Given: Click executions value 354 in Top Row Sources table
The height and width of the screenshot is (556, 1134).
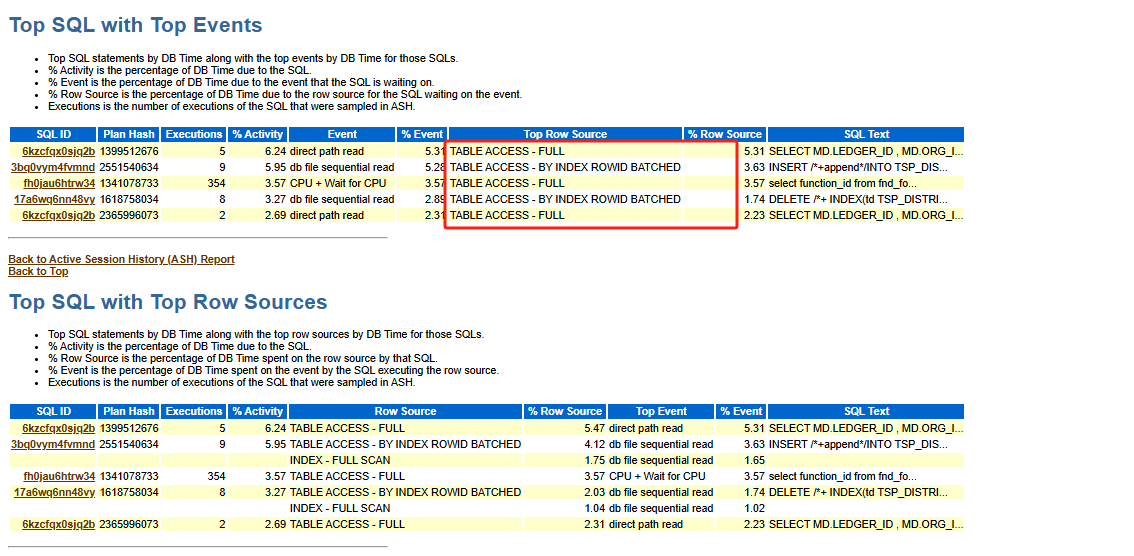Looking at the screenshot, I should pos(216,476).
